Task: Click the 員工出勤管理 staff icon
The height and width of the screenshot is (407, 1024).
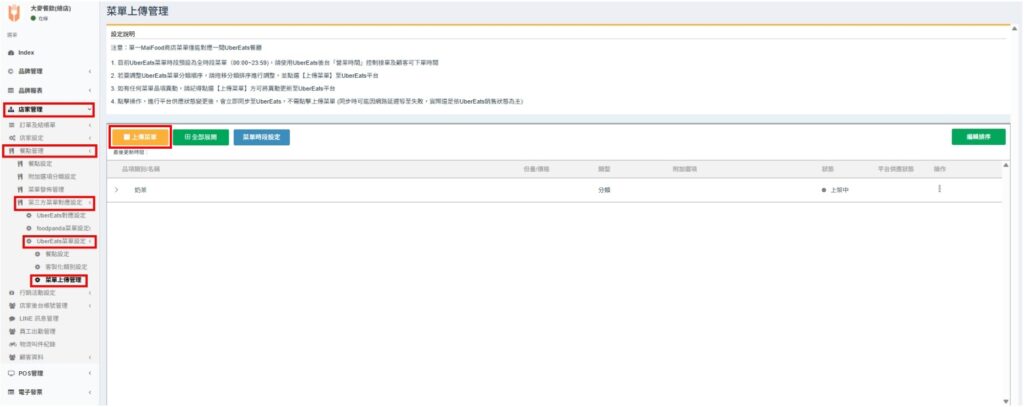Action: [11, 331]
